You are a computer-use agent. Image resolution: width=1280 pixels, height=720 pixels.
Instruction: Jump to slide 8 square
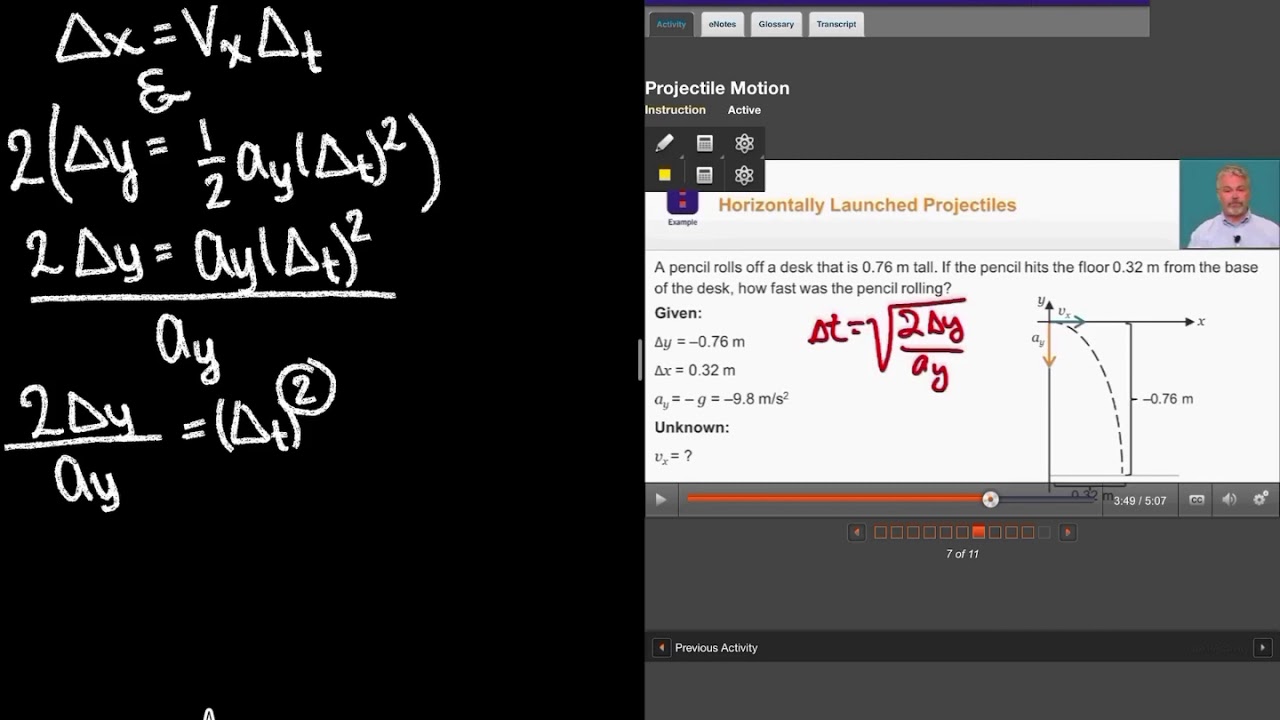click(x=995, y=533)
